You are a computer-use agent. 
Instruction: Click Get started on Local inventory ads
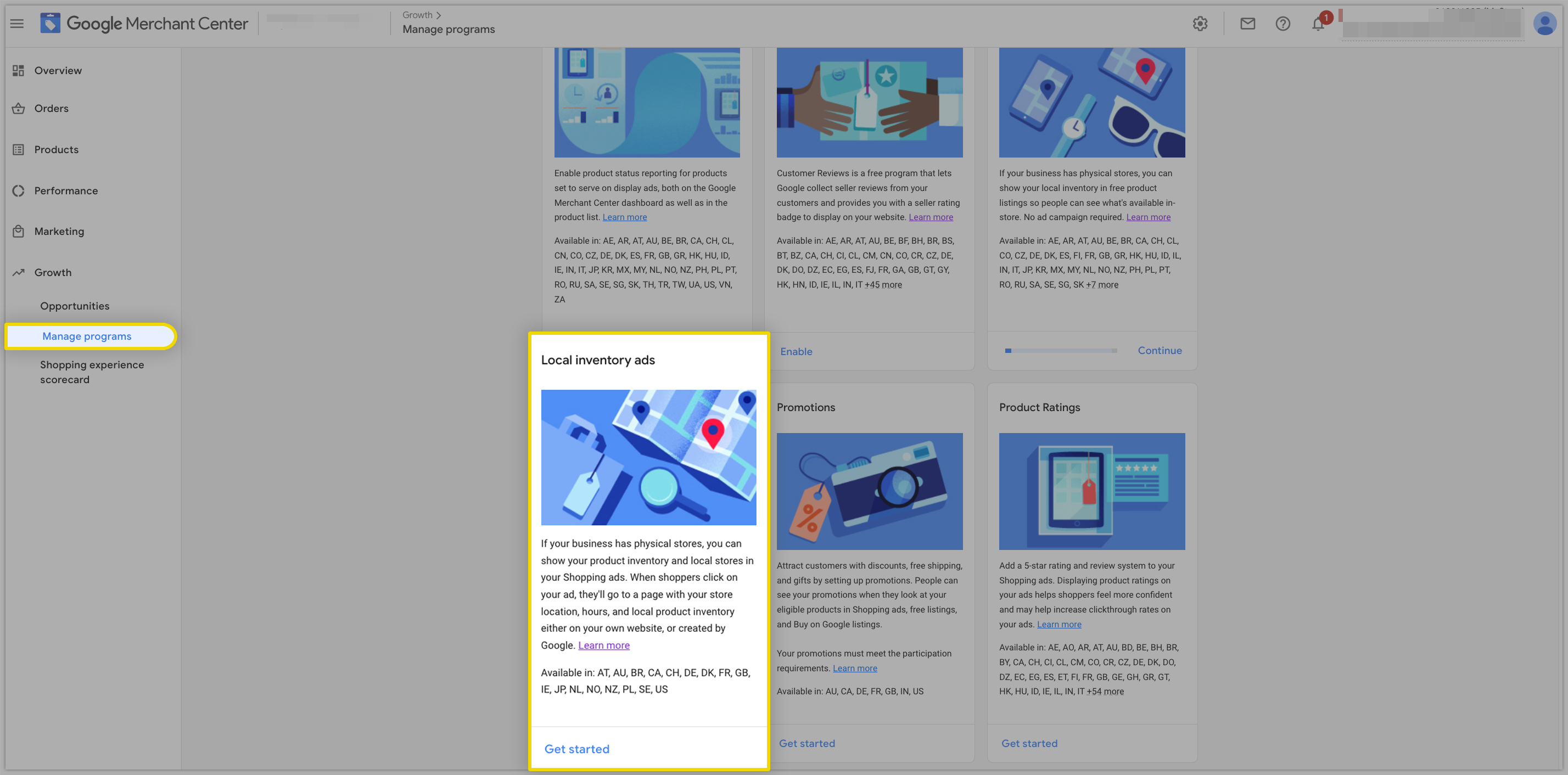point(576,749)
